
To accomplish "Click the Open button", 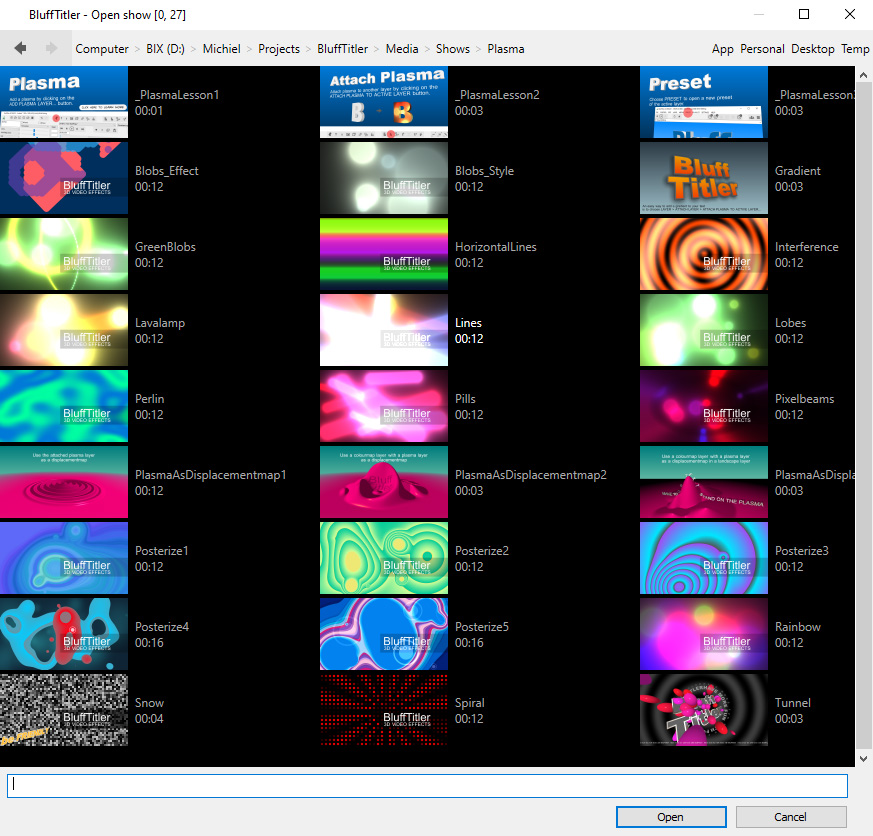I will click(x=670, y=817).
